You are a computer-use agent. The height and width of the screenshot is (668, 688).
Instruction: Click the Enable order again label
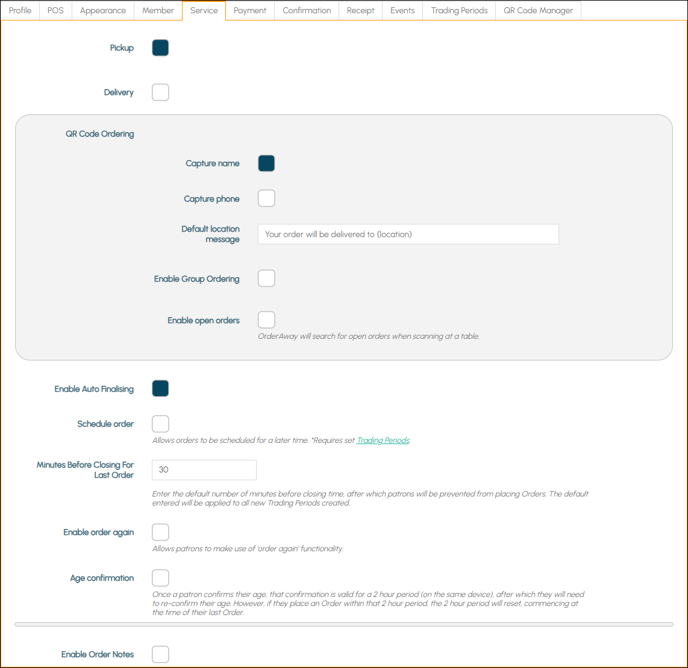pyautogui.click(x=99, y=532)
